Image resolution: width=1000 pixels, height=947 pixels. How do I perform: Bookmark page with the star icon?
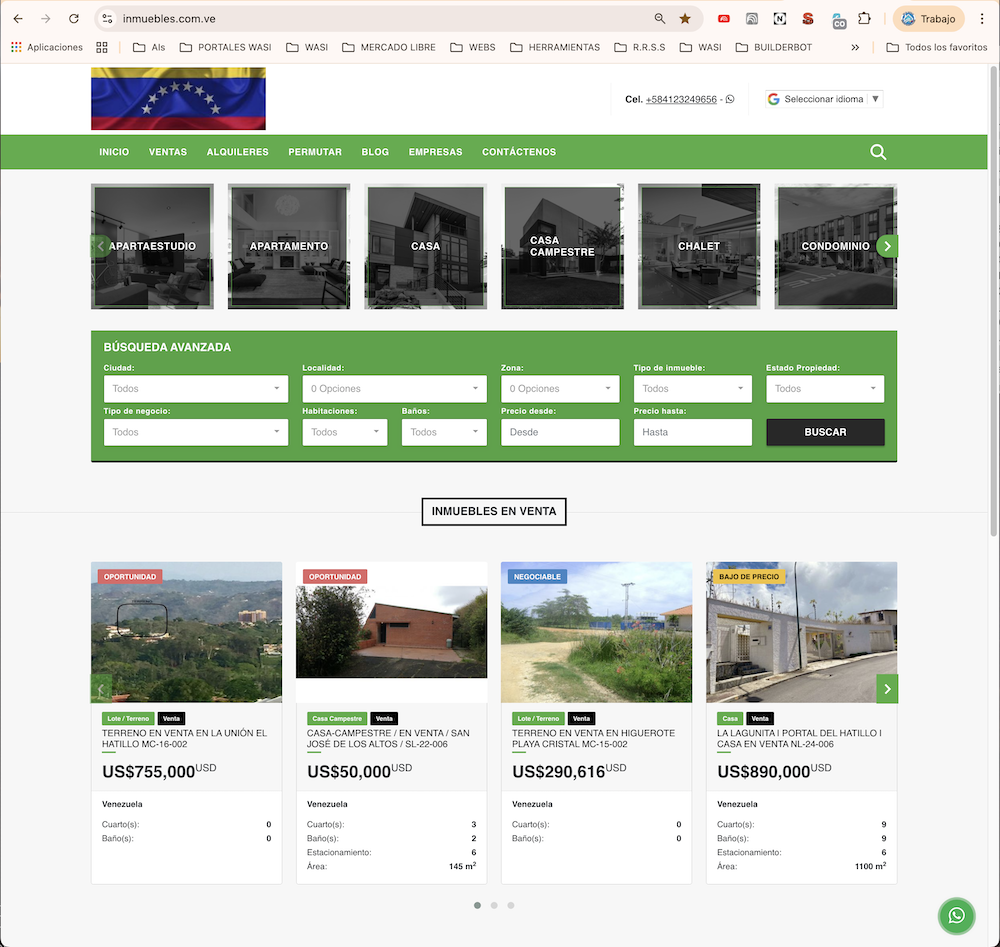point(685,19)
